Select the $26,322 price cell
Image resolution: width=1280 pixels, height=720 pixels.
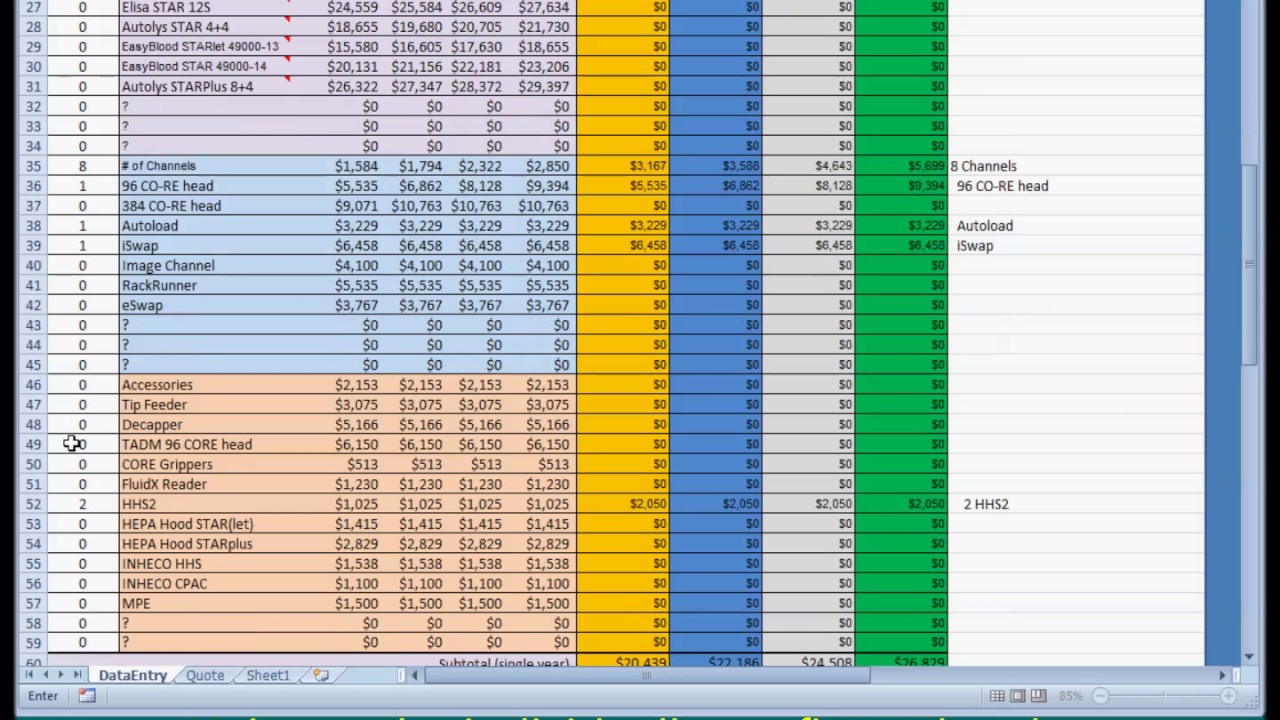[351, 87]
